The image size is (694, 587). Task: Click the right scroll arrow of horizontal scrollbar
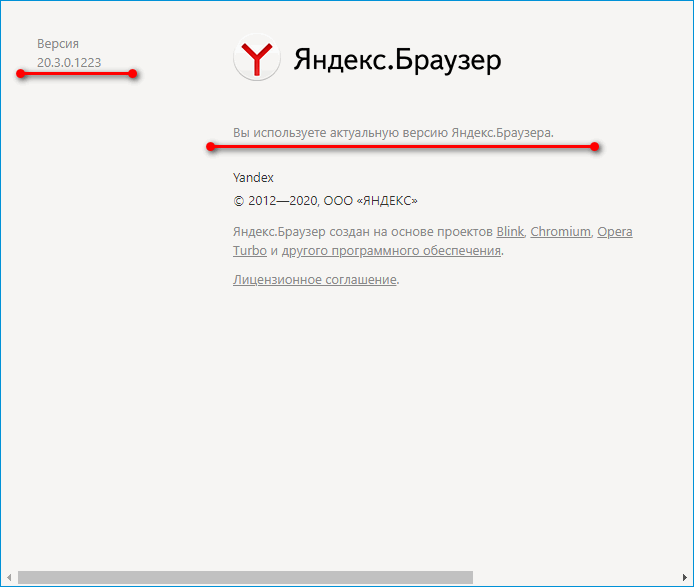[x=685, y=577]
